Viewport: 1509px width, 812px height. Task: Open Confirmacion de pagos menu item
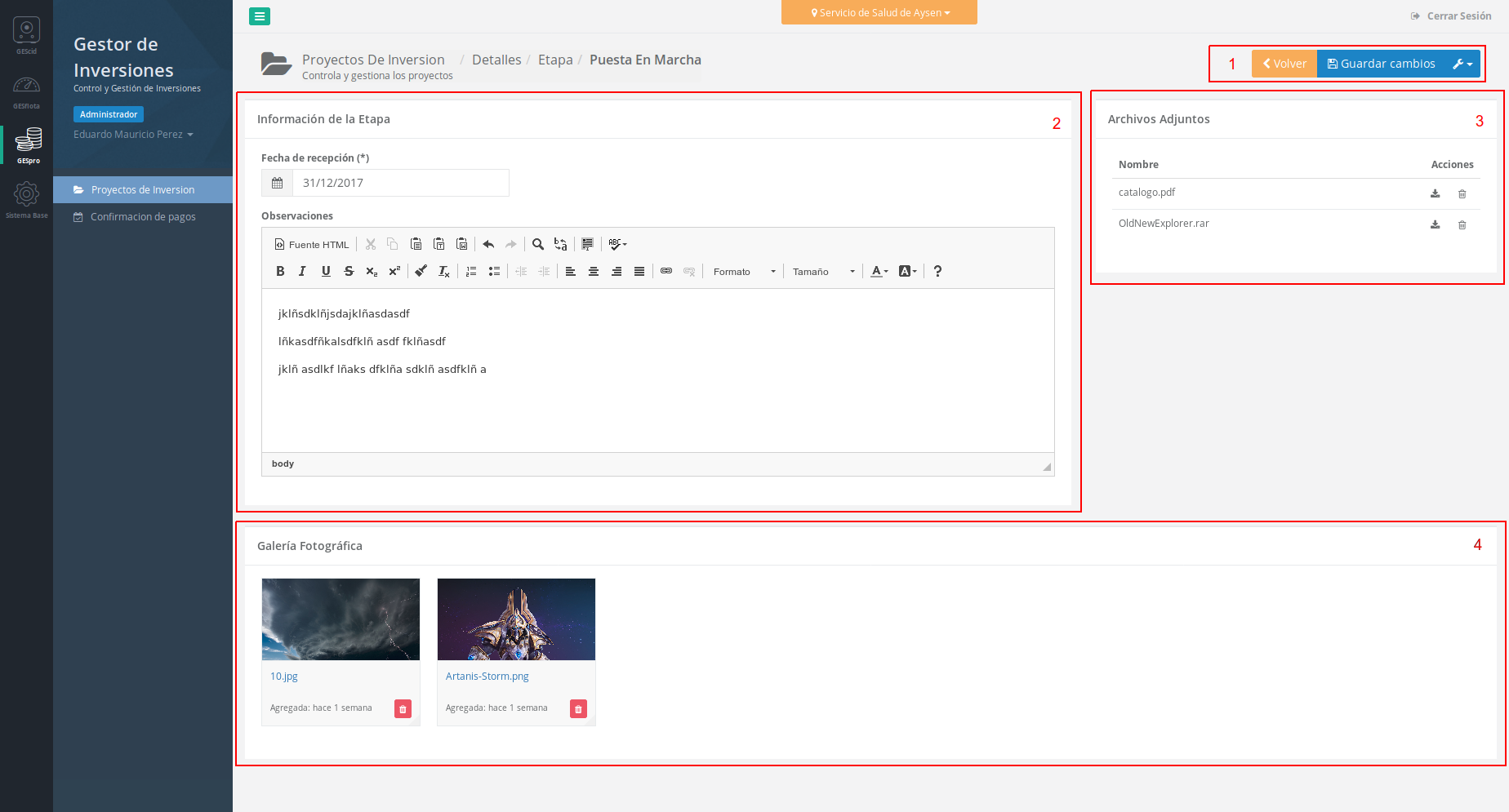pos(143,217)
